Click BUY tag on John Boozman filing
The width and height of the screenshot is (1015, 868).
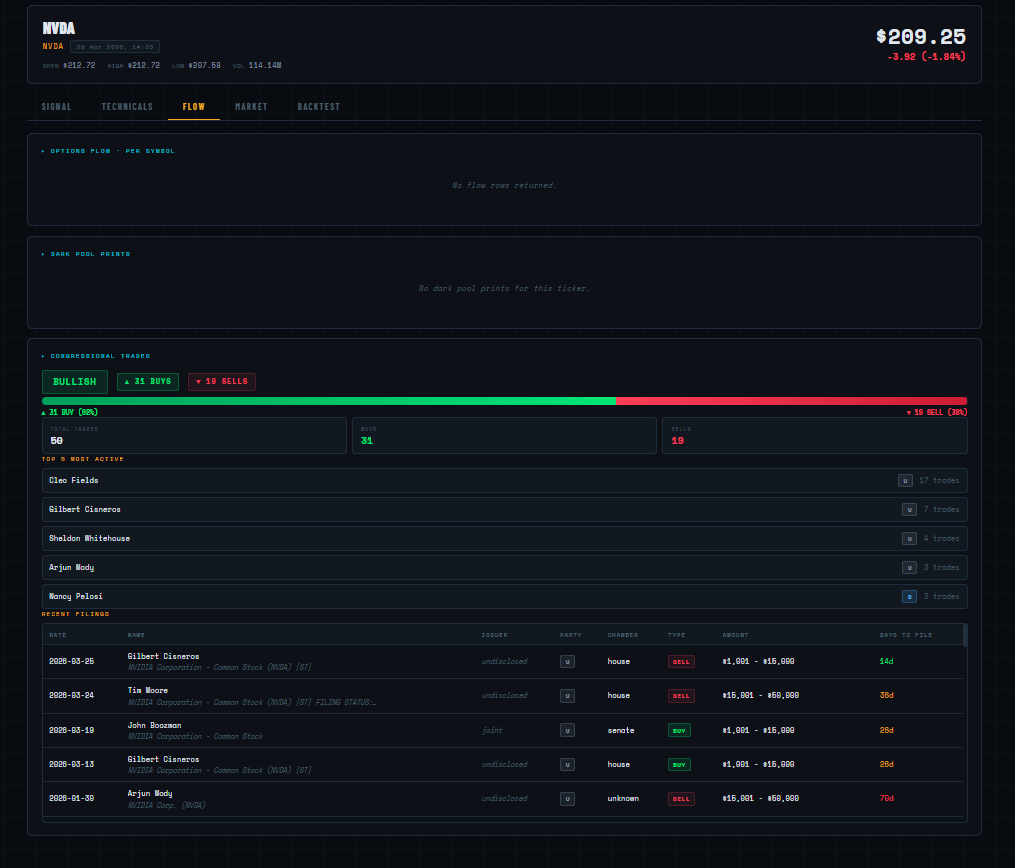[x=679, y=730]
